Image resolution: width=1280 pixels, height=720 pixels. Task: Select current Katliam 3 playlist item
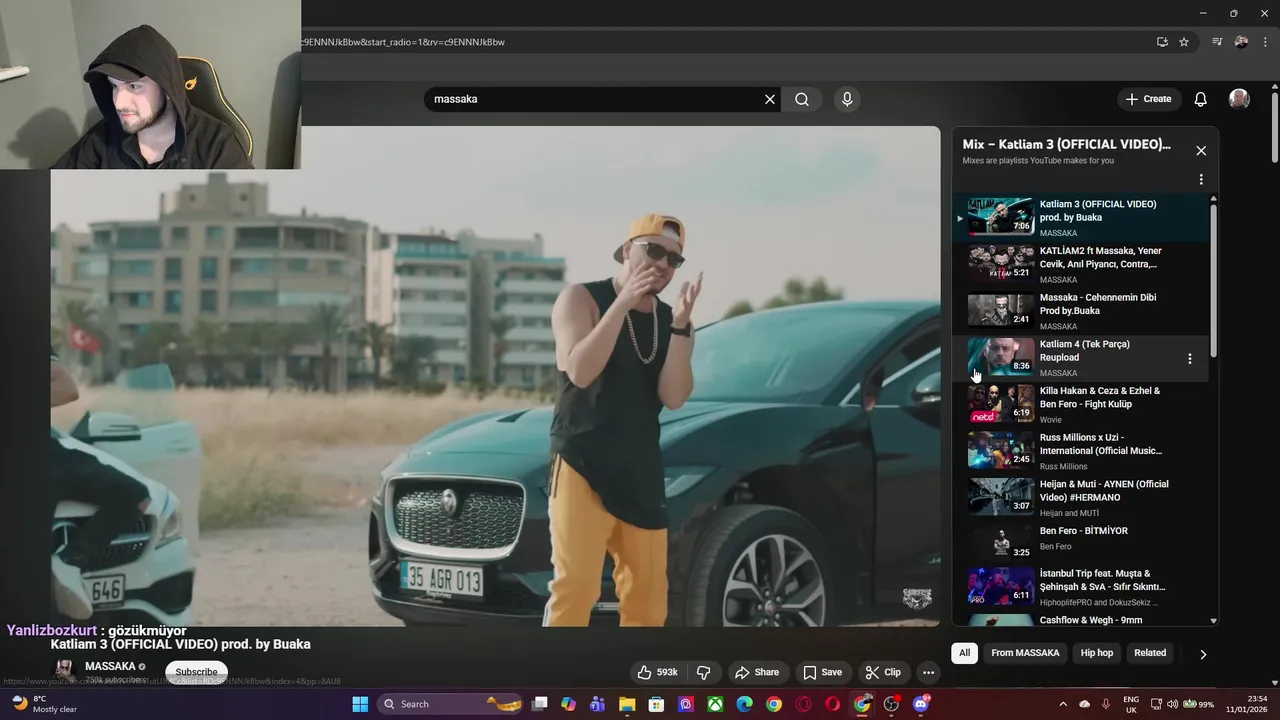[x=1080, y=217]
